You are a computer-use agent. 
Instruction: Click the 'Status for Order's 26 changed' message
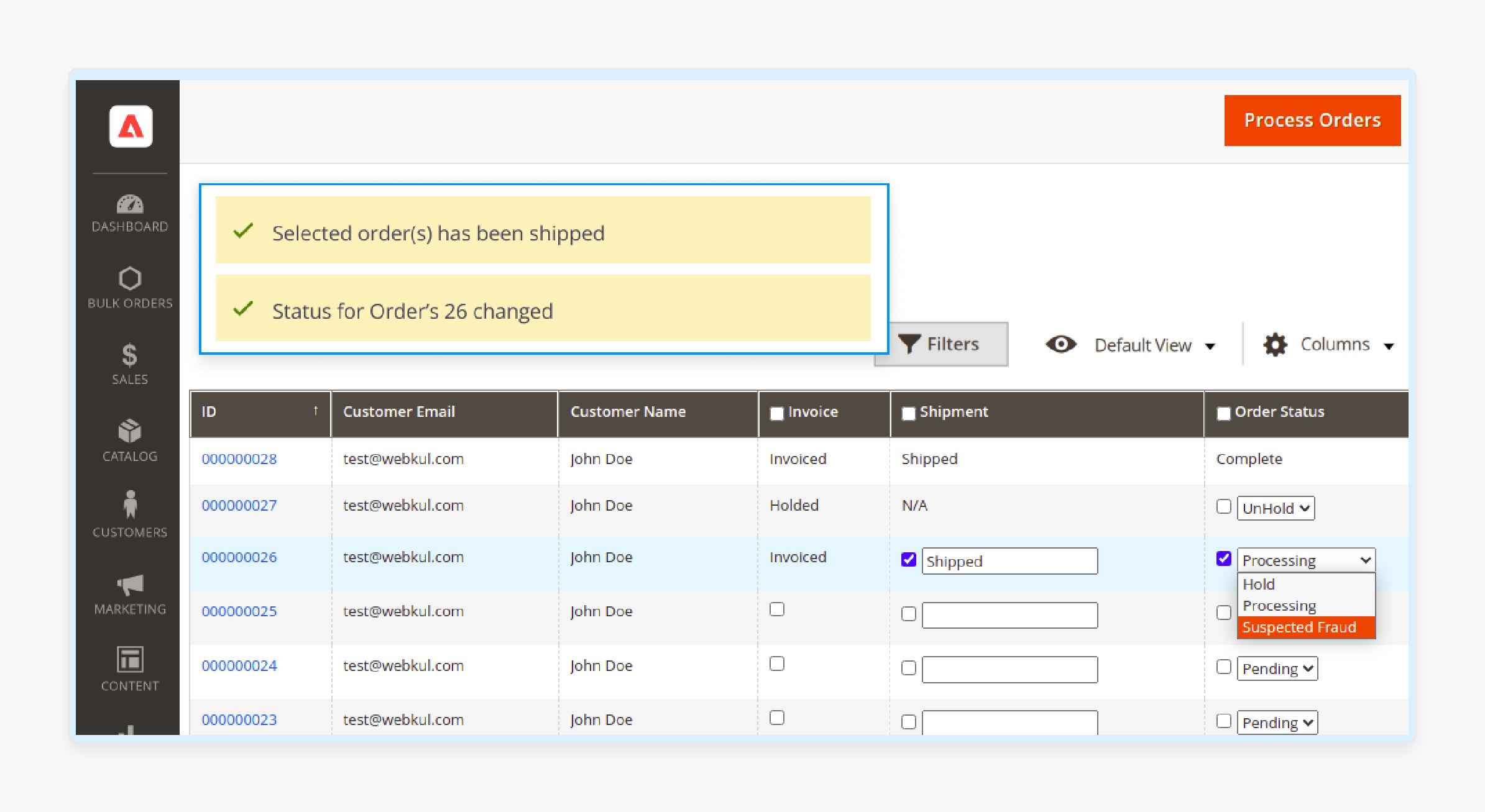(x=543, y=308)
